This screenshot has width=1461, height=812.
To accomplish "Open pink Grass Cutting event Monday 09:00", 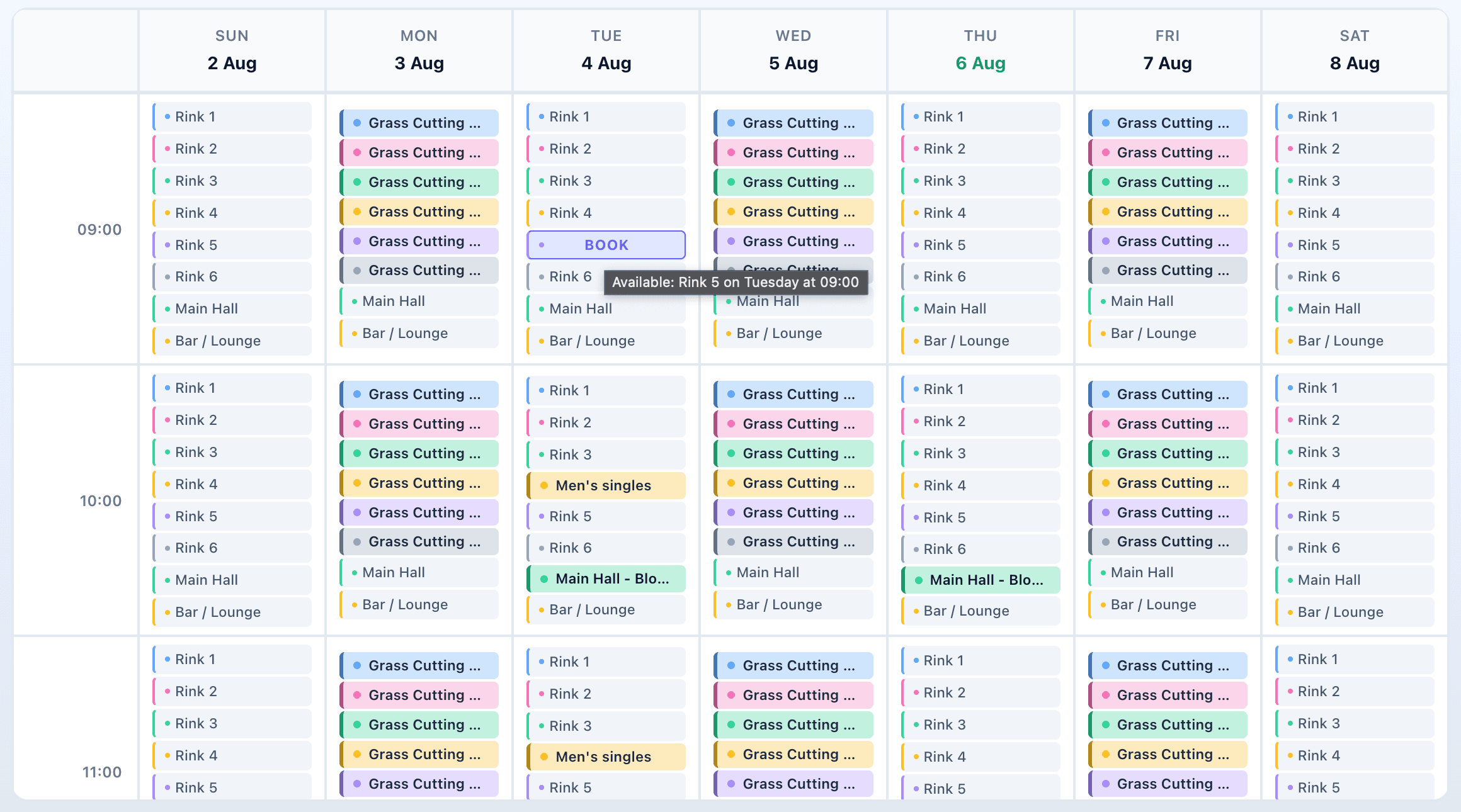I will point(419,152).
